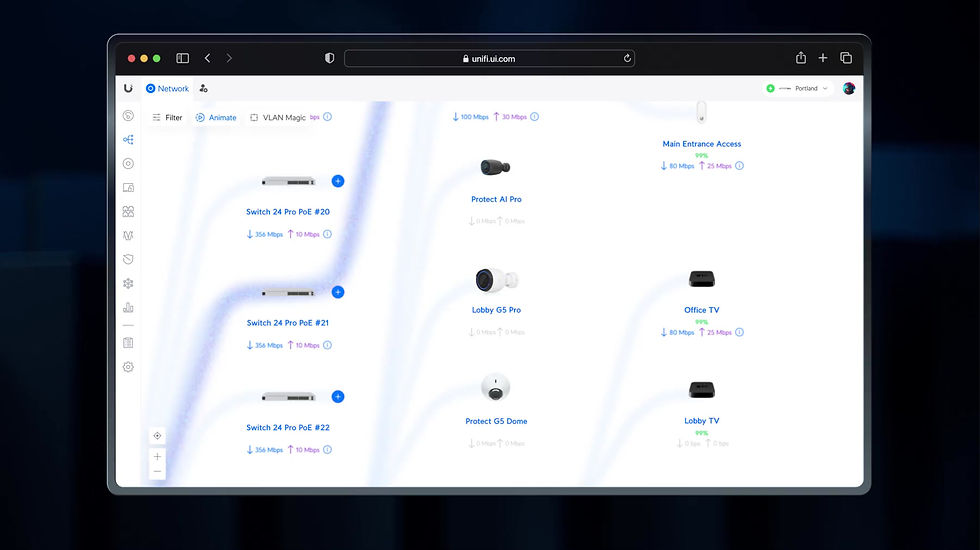
Task: Open the UniFi devices circle icon
Action: [x=128, y=164]
